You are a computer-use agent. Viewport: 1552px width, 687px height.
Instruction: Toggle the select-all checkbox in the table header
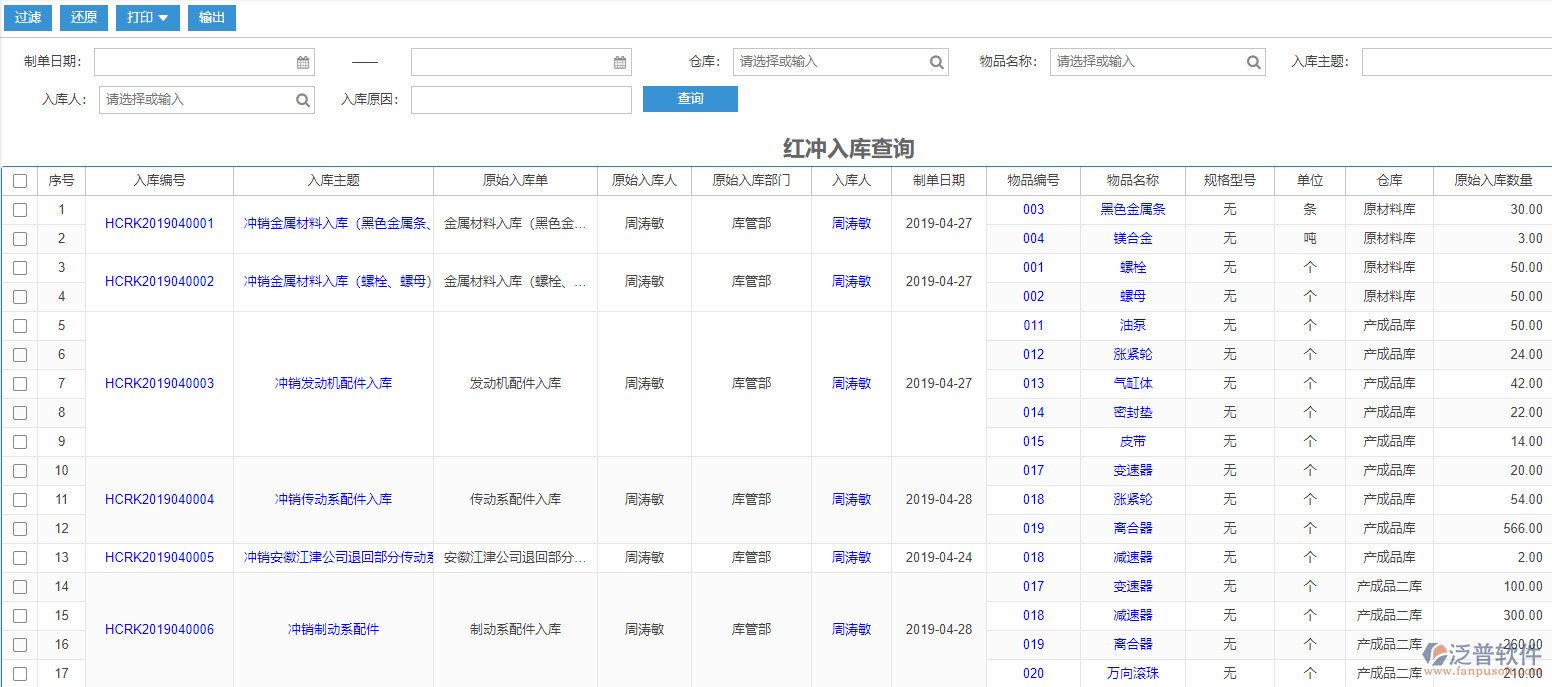tap(20, 180)
